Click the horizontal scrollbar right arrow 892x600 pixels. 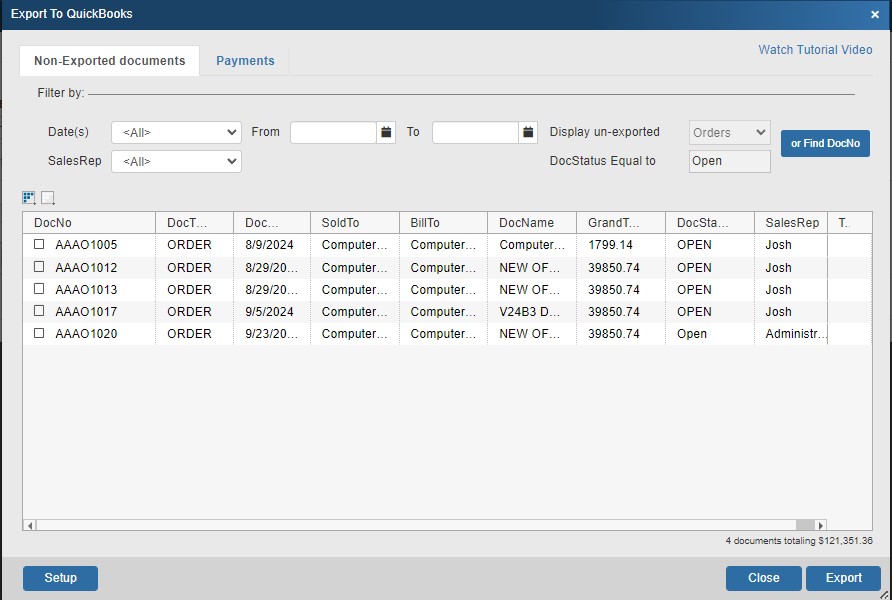(x=821, y=525)
